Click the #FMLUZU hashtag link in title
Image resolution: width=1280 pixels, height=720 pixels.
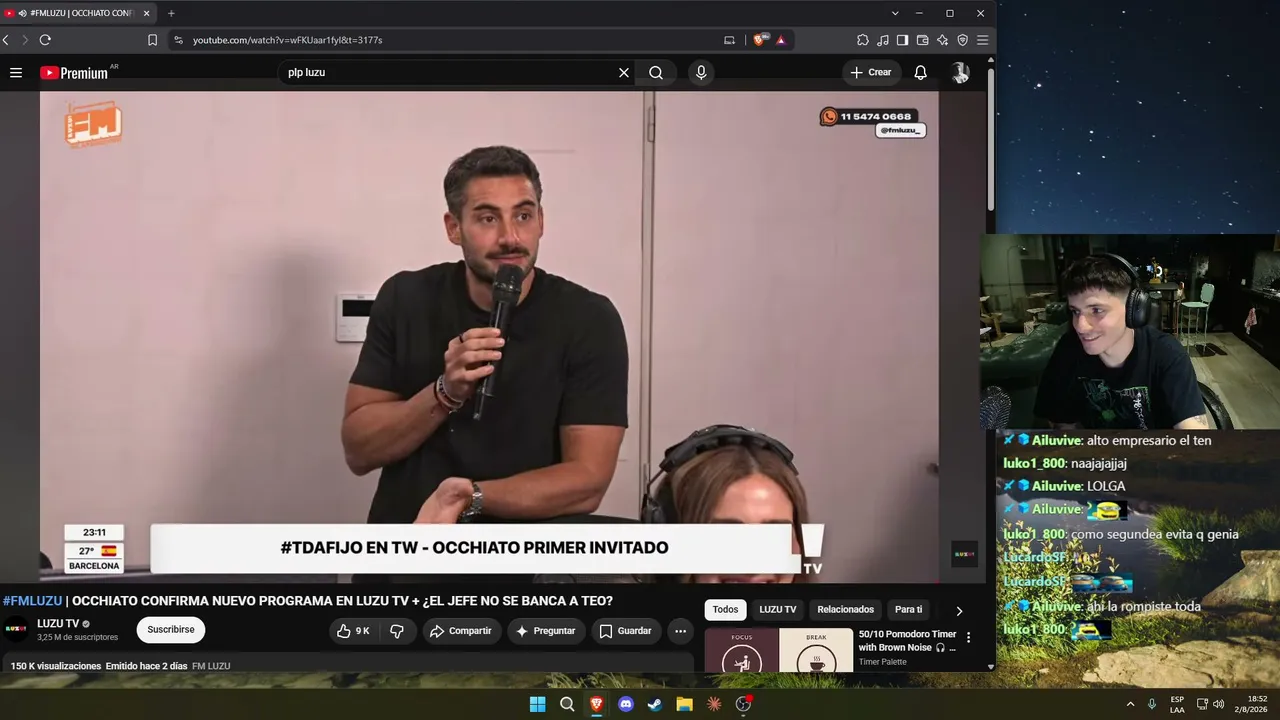point(32,601)
